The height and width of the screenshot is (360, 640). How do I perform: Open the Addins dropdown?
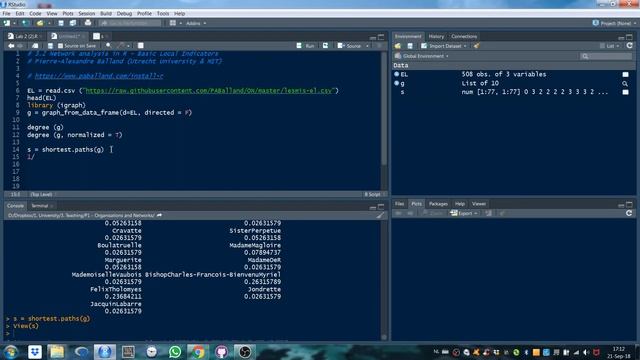(x=196, y=23)
